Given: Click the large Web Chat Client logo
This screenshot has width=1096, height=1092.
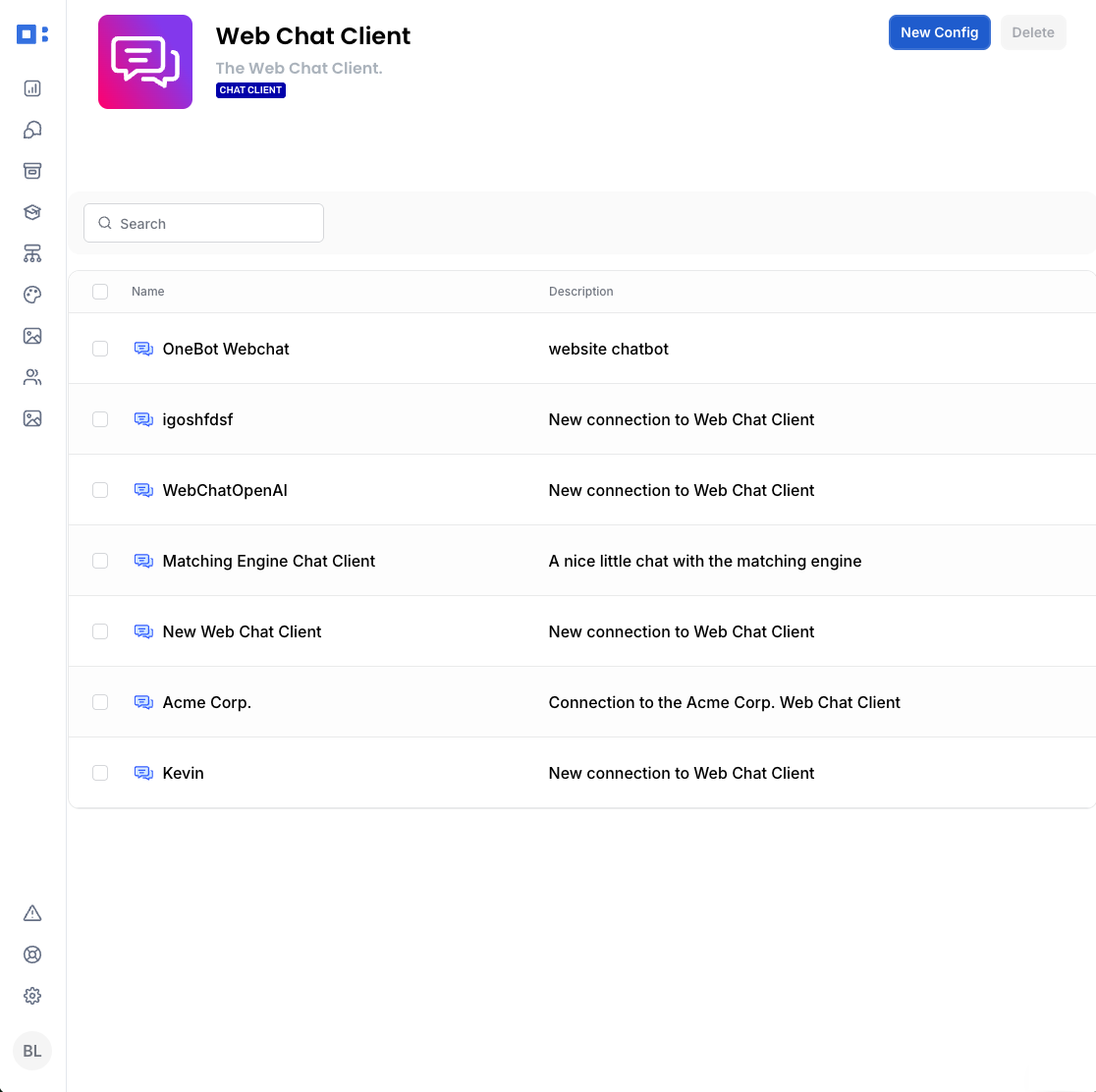Looking at the screenshot, I should [x=144, y=62].
